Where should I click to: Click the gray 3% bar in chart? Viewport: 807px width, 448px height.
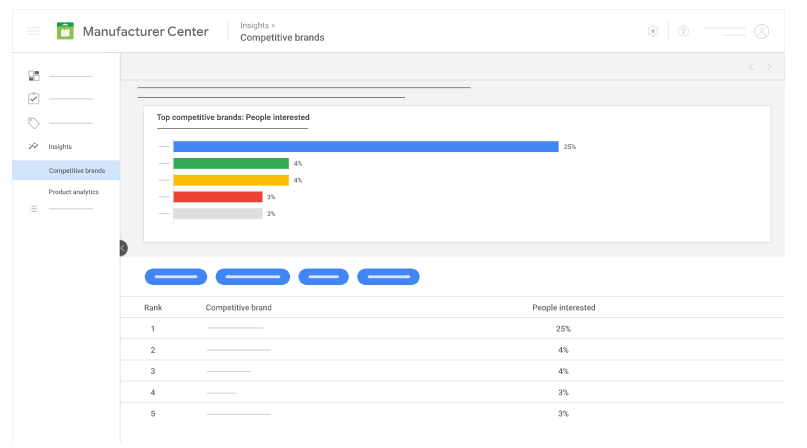point(218,214)
